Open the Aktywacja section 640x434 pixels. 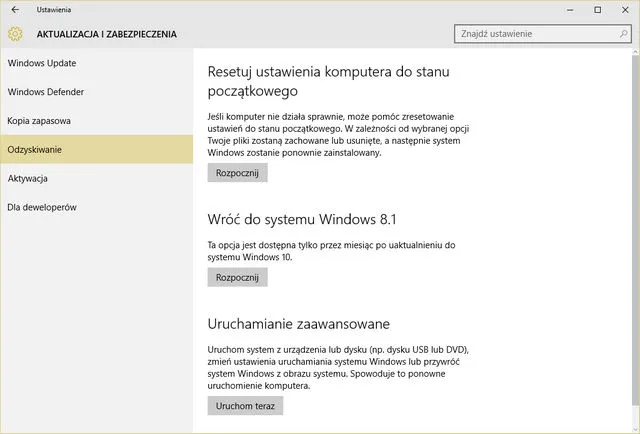point(96,178)
